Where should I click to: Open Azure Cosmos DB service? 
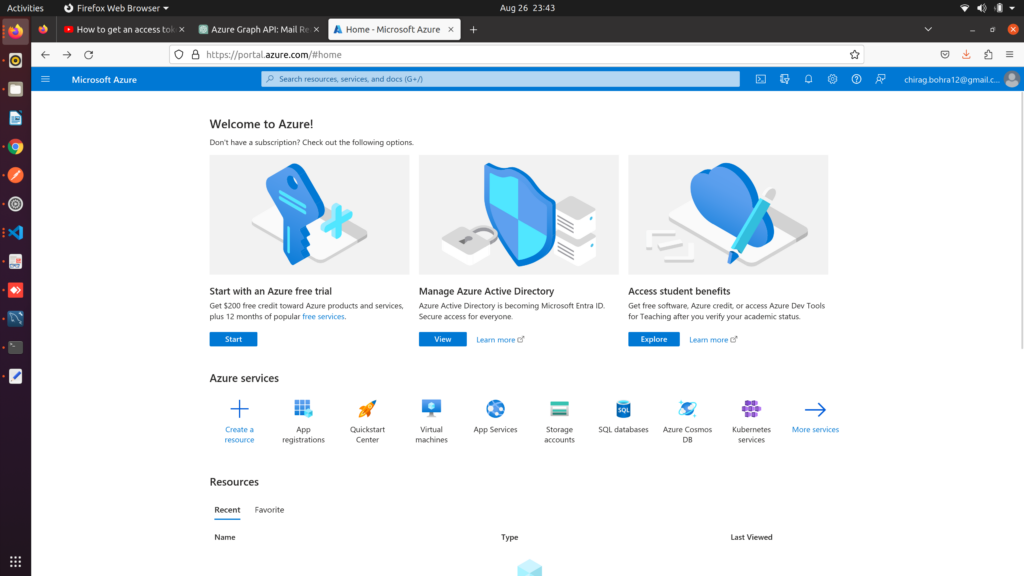point(687,421)
